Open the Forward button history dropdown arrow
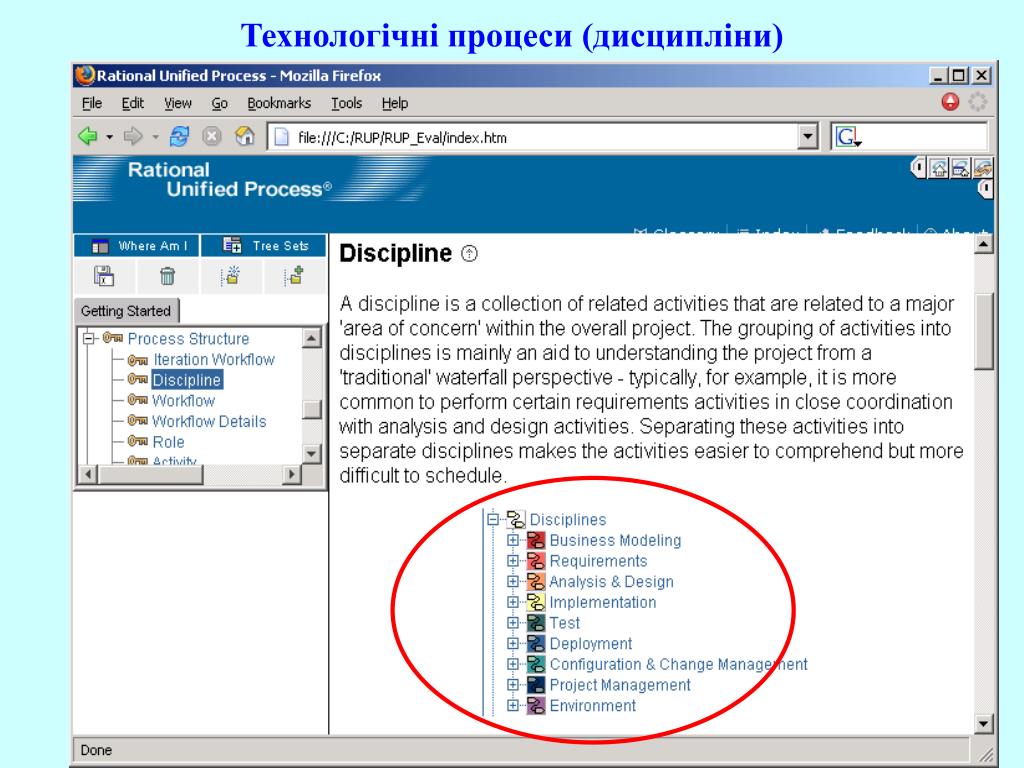This screenshot has height=768, width=1024. point(155,137)
